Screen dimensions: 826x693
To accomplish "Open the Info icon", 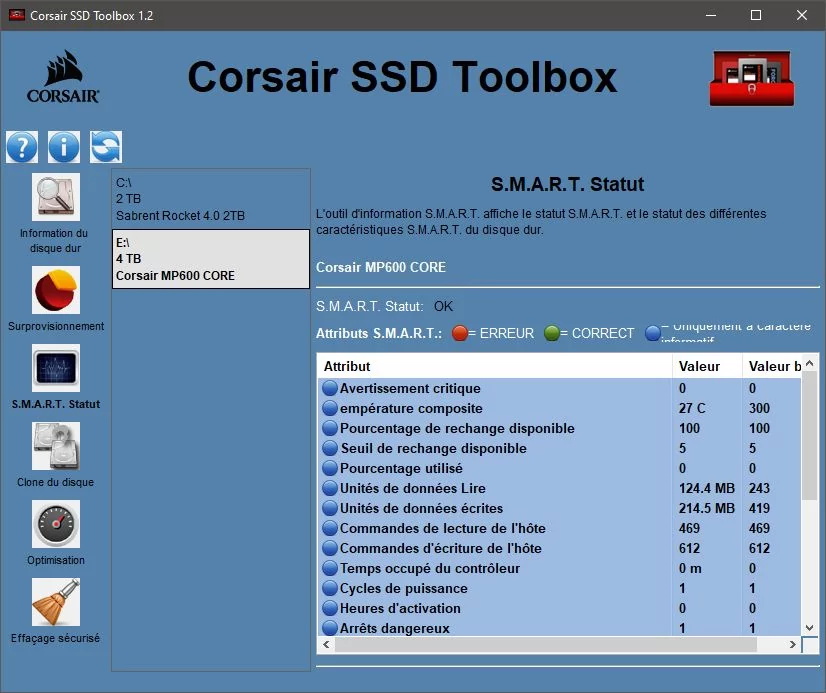I will (64, 147).
